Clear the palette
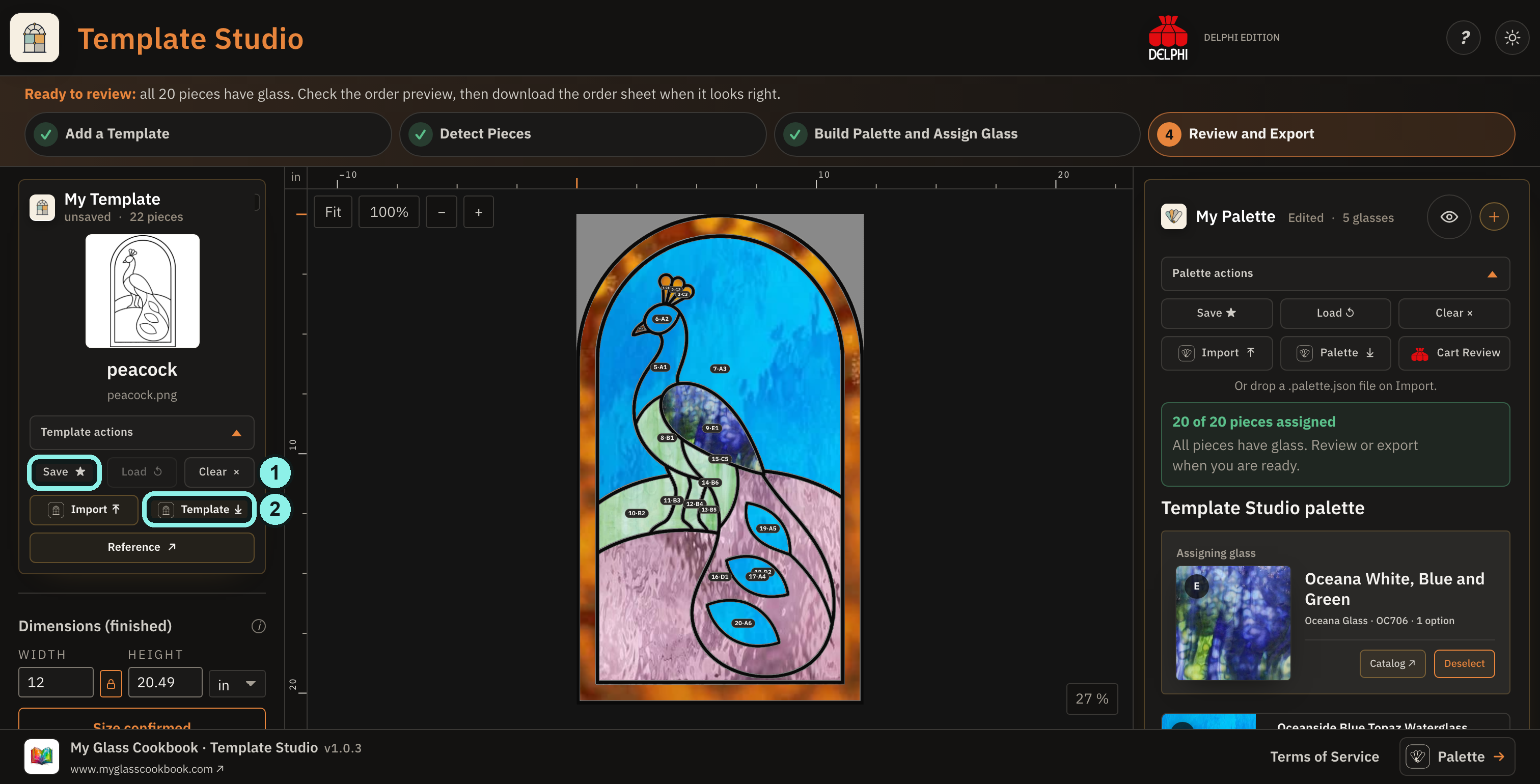Image resolution: width=1540 pixels, height=784 pixels. pyautogui.click(x=1454, y=313)
